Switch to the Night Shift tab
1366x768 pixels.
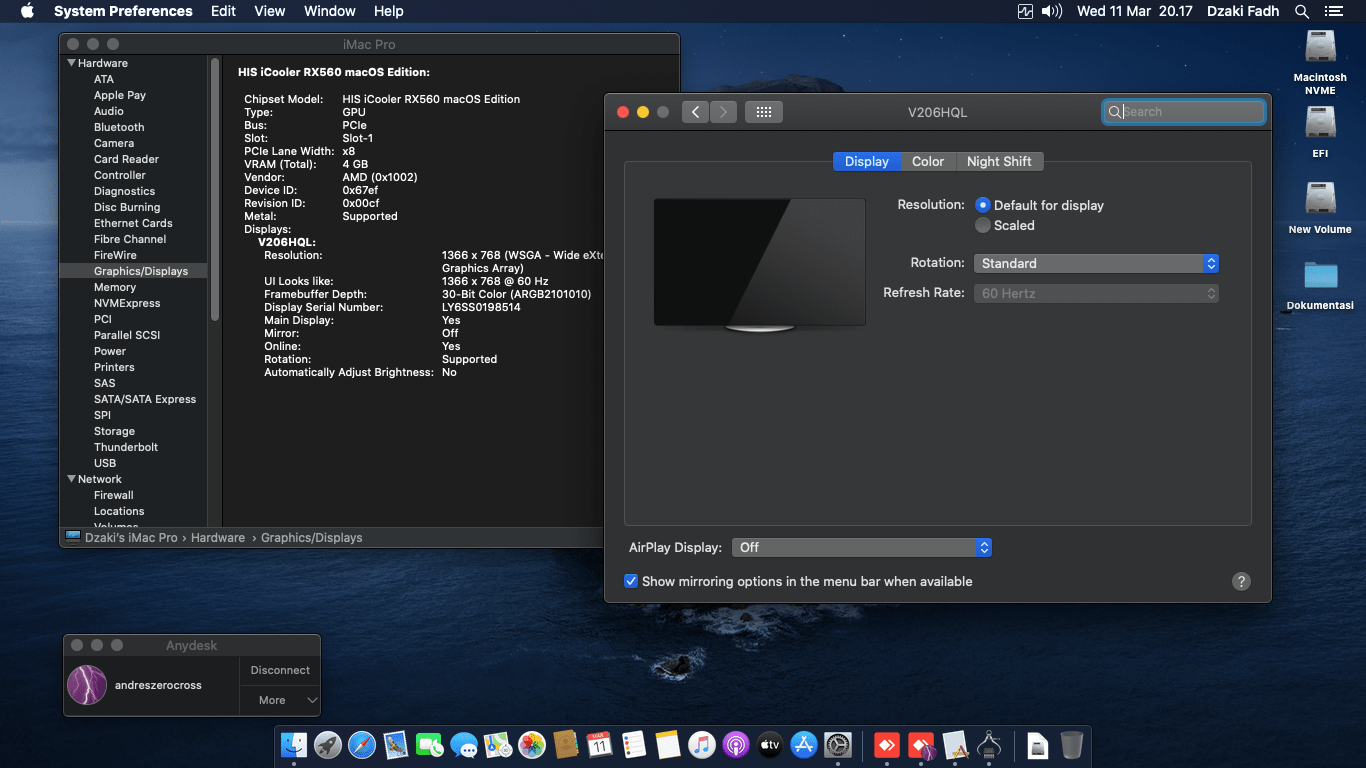(1000, 161)
